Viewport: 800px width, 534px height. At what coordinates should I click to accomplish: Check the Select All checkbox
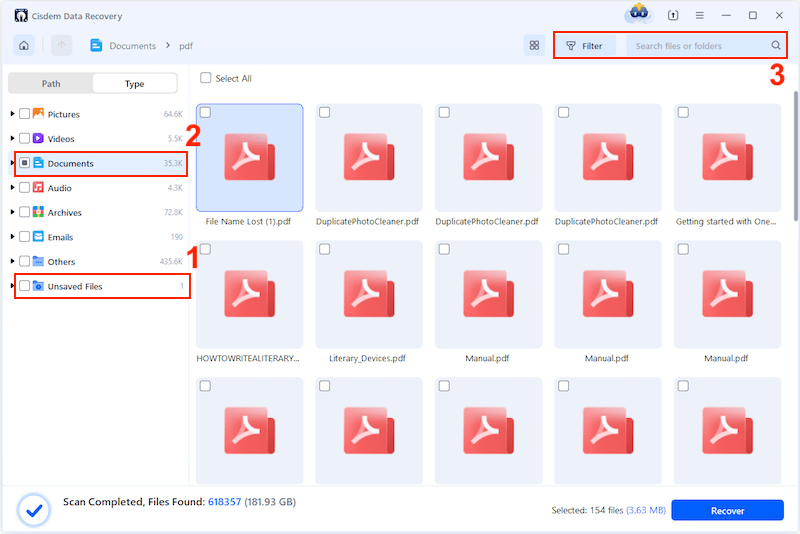pos(205,78)
